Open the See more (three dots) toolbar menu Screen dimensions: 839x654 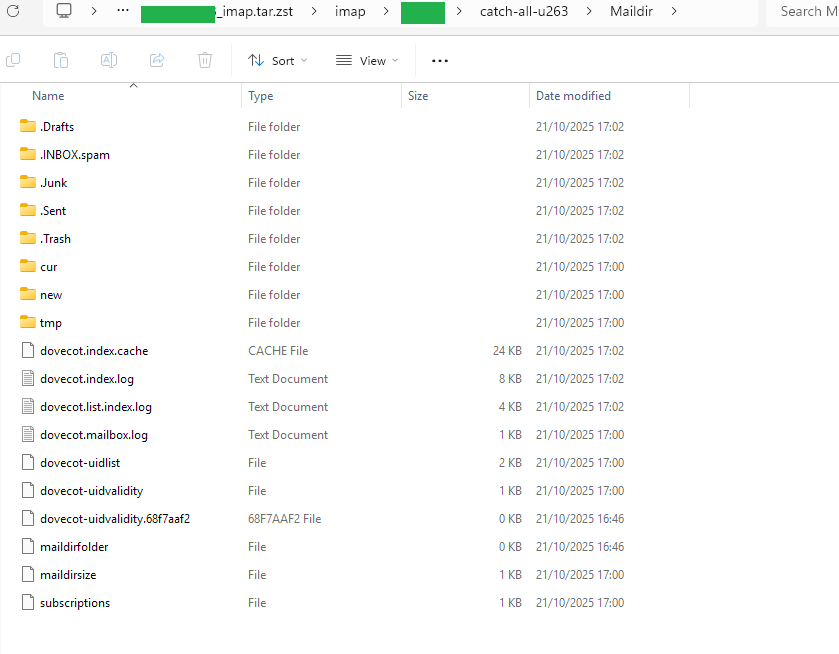440,60
